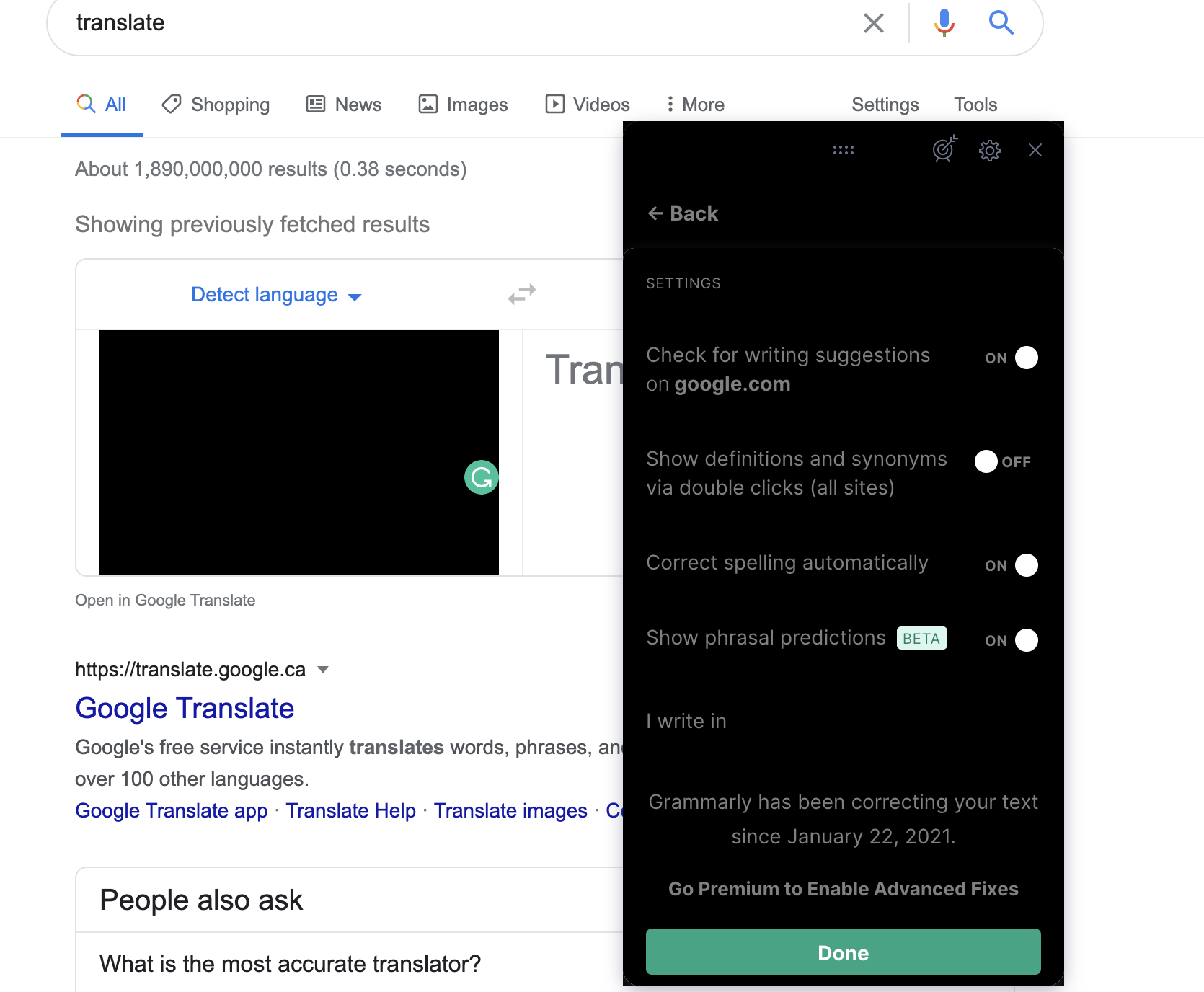Click the green Grammarly G icon
Screen dimensions: 1204x992
pyautogui.click(x=480, y=477)
